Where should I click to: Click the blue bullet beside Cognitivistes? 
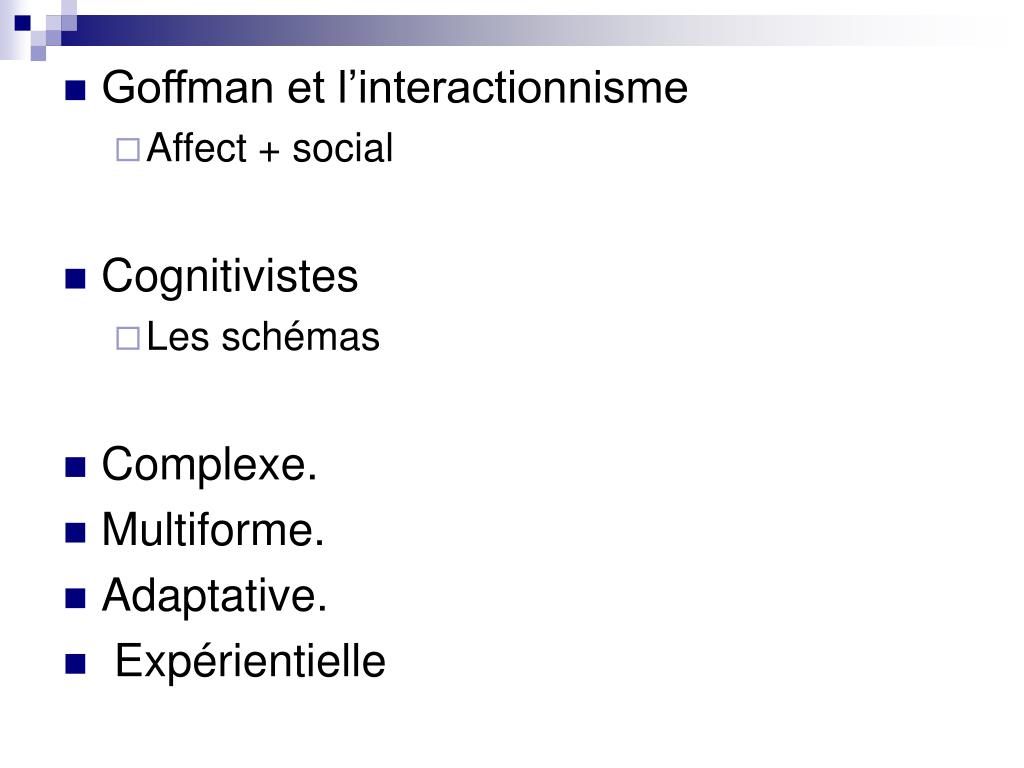(75, 279)
